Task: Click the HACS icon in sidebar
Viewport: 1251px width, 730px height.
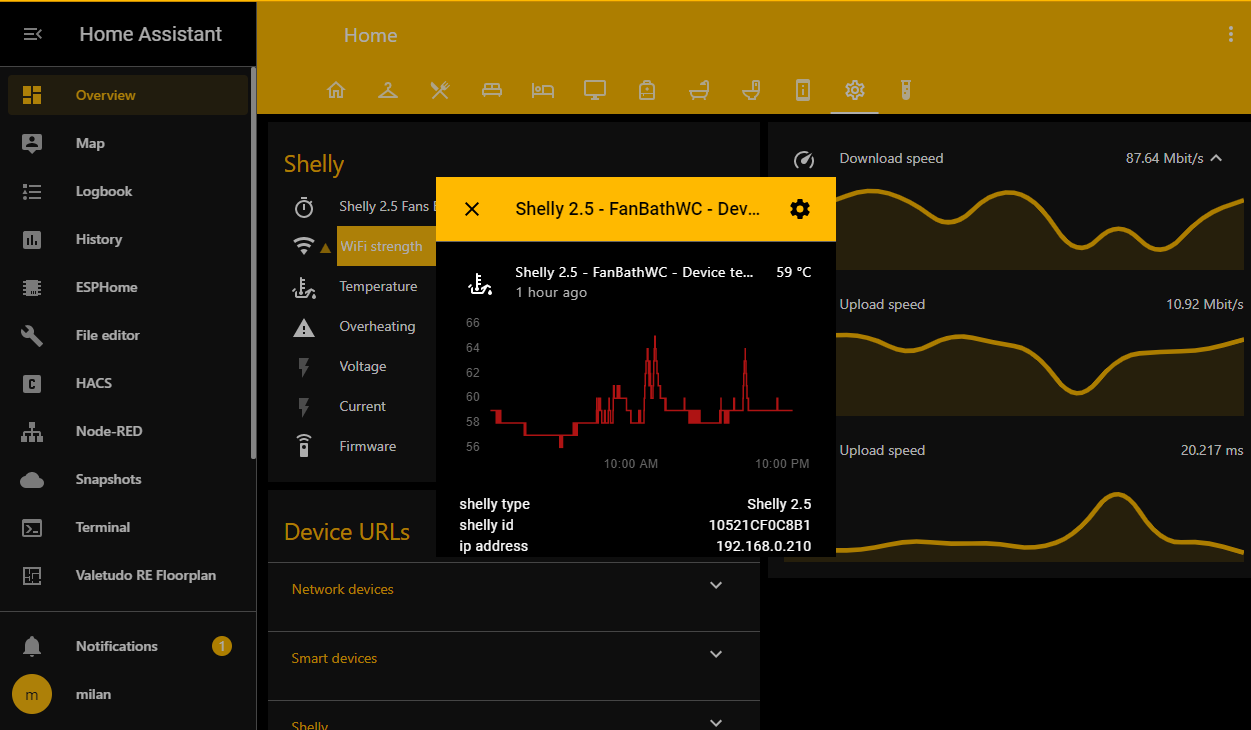Action: (x=32, y=383)
